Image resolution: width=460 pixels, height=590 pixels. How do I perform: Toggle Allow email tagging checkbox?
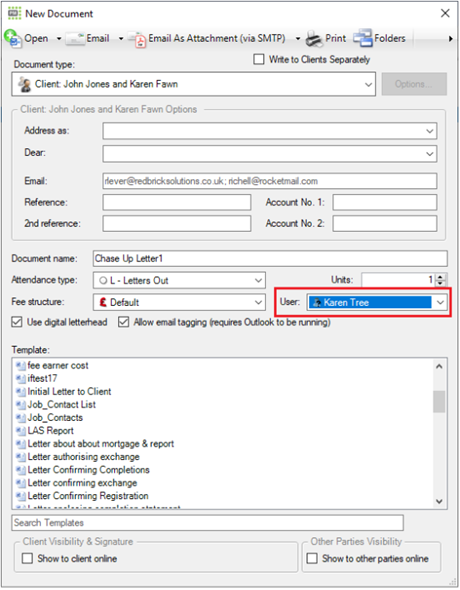[123, 322]
